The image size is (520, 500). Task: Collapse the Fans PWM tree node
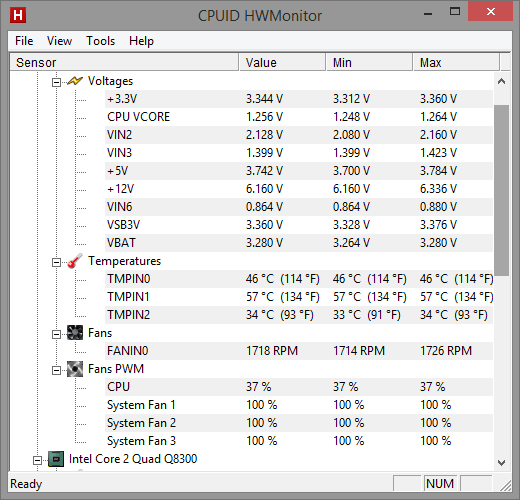pos(57,370)
